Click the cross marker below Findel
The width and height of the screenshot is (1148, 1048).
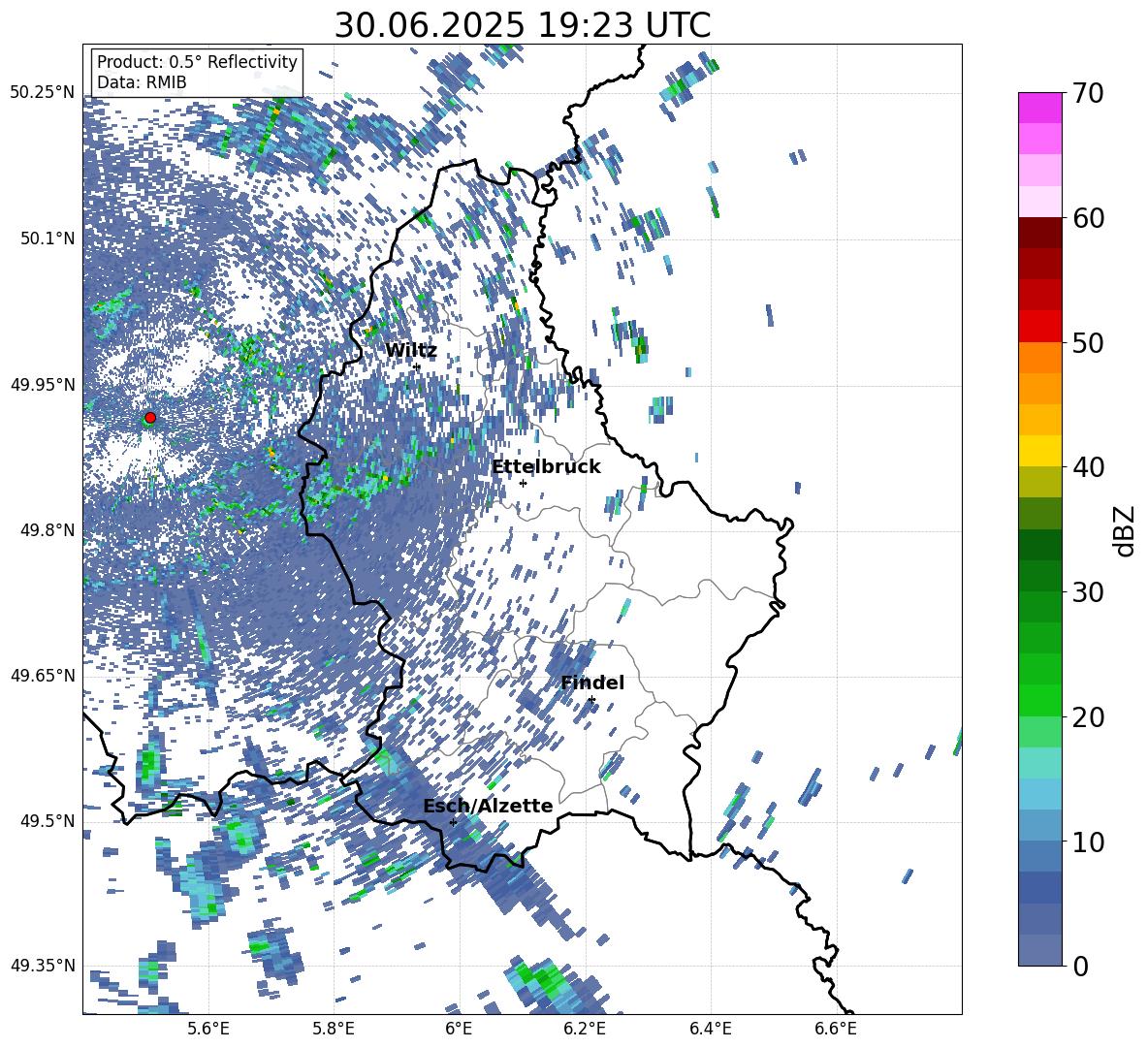click(x=591, y=700)
